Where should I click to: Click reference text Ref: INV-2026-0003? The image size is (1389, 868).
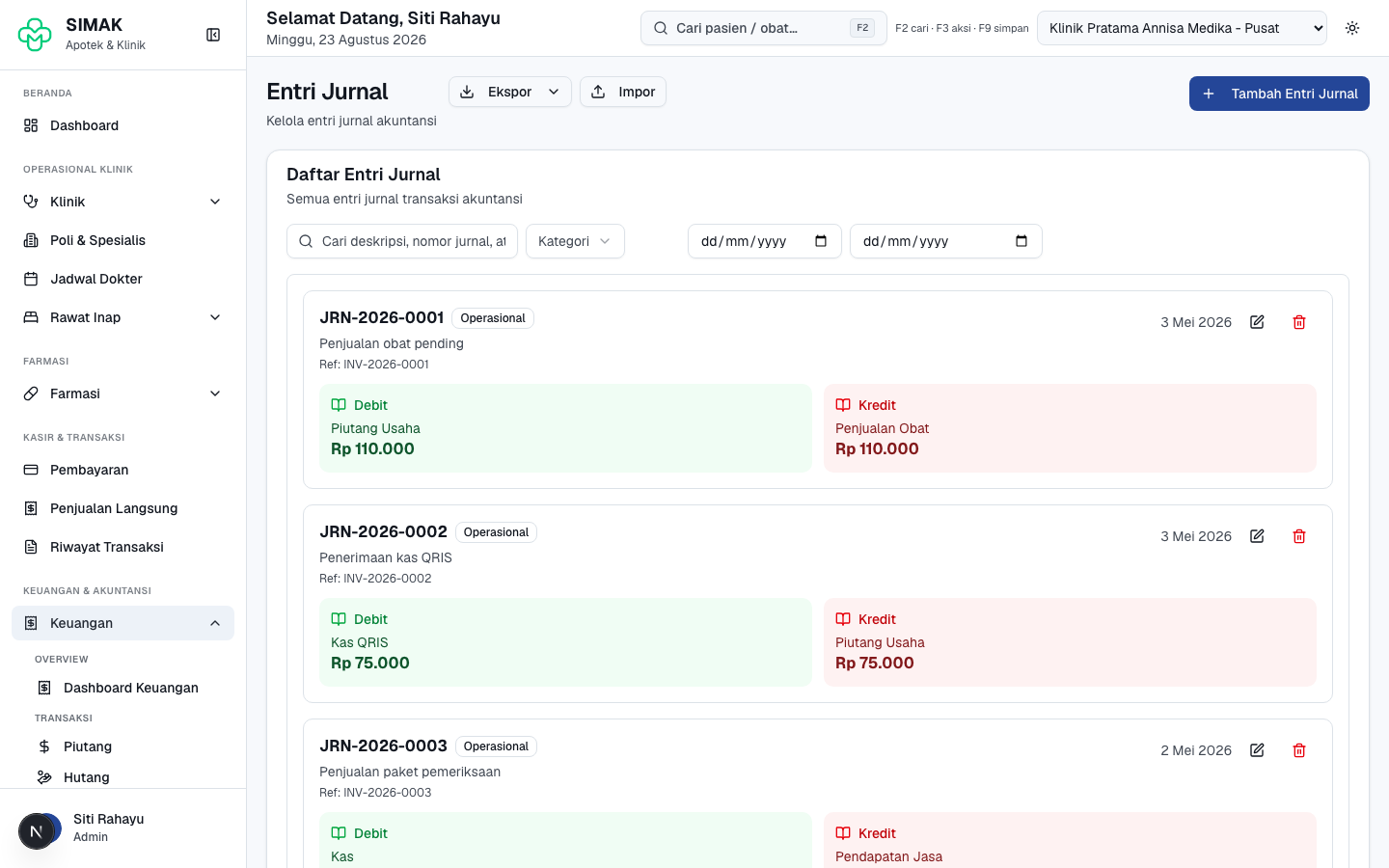[x=375, y=793]
